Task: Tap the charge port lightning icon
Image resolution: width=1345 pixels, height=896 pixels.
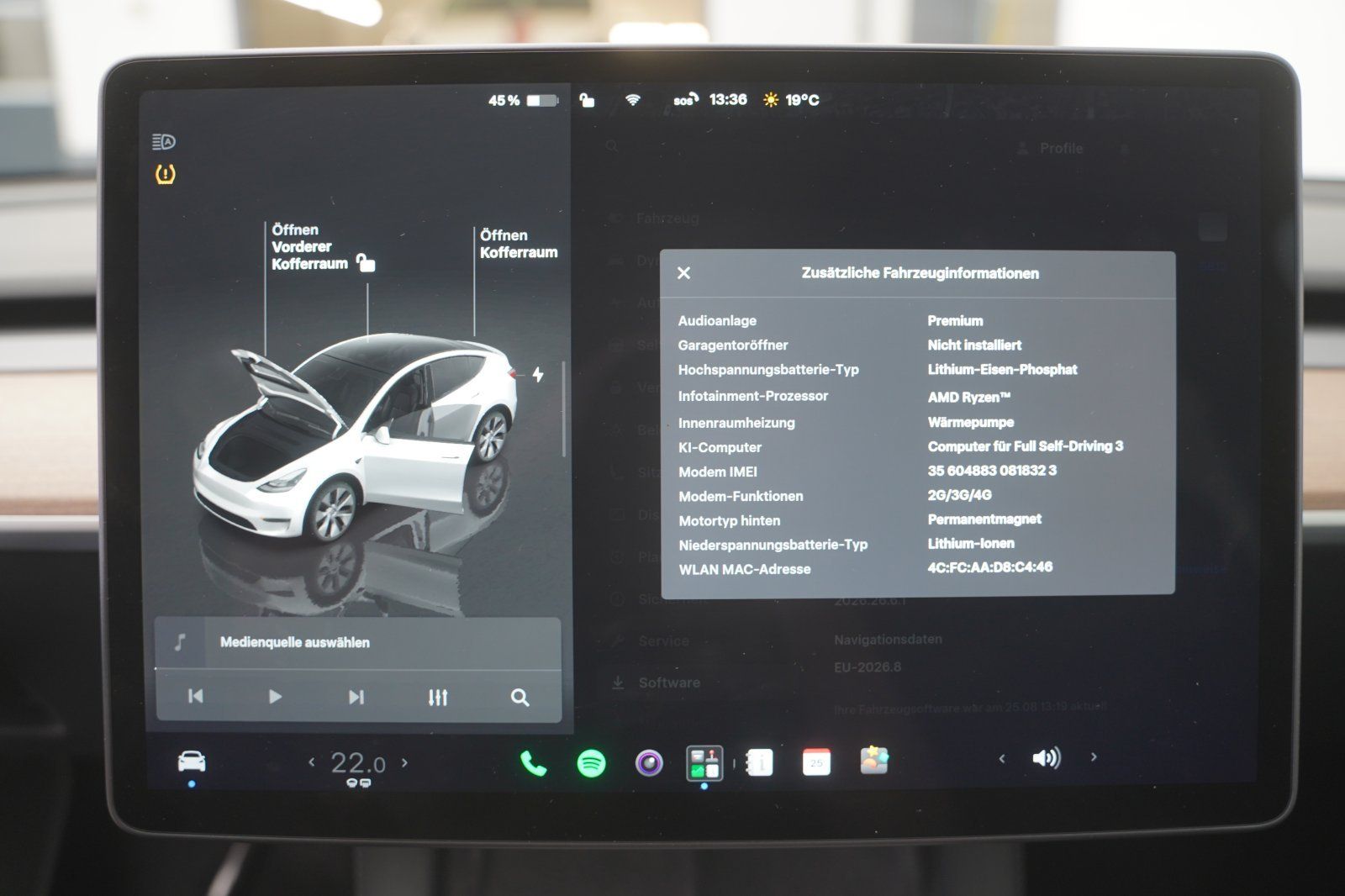Action: 538,375
